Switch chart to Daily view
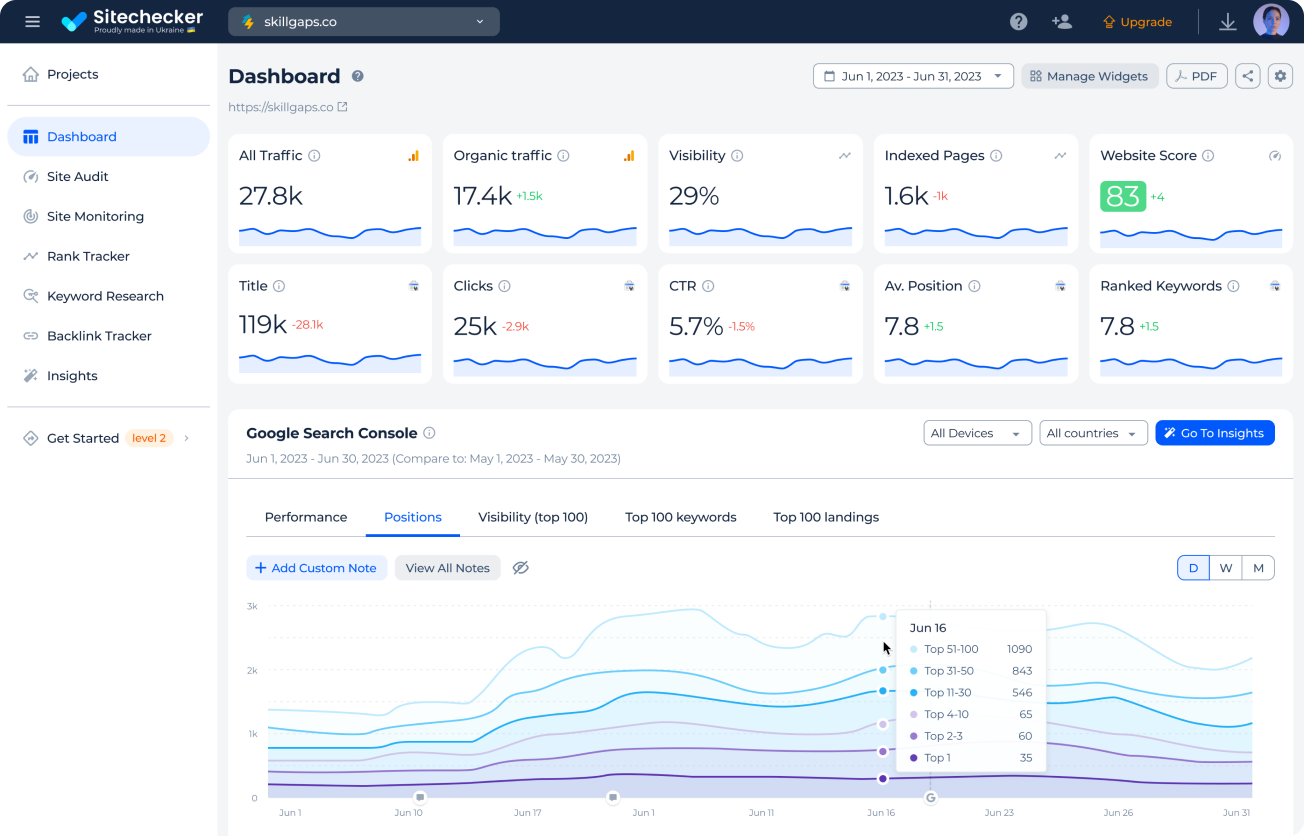Image resolution: width=1304 pixels, height=836 pixels. [x=1193, y=568]
